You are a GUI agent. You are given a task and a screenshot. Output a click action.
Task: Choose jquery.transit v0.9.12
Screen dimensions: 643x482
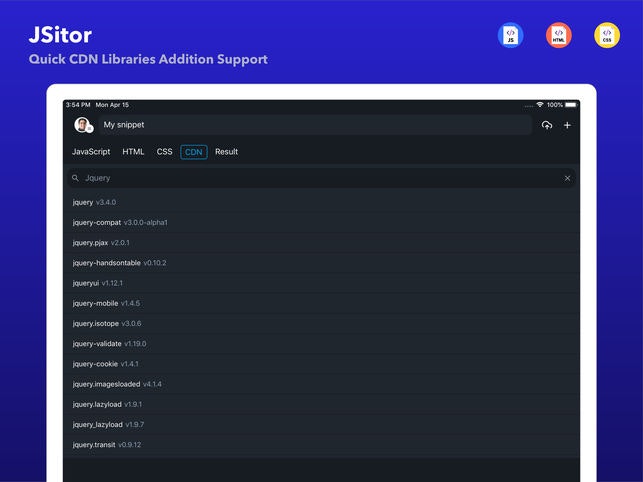click(321, 445)
